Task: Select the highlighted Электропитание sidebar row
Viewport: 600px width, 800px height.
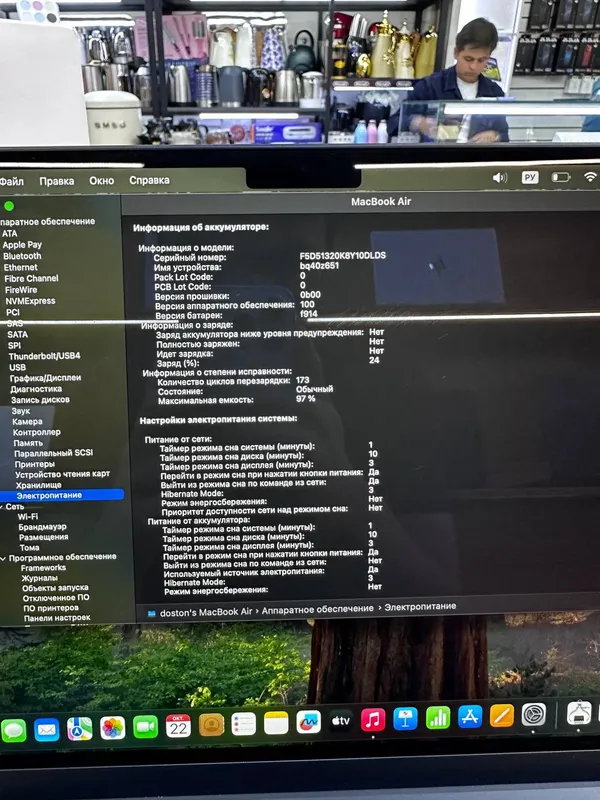Action: pyautogui.click(x=62, y=495)
